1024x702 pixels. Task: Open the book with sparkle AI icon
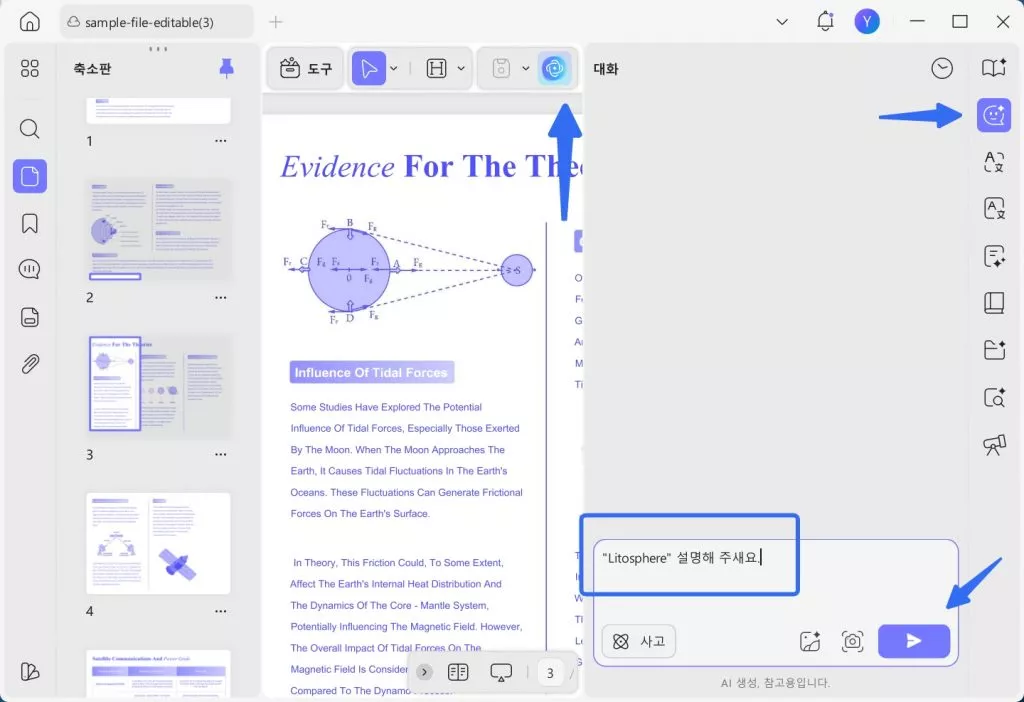pyautogui.click(x=994, y=68)
